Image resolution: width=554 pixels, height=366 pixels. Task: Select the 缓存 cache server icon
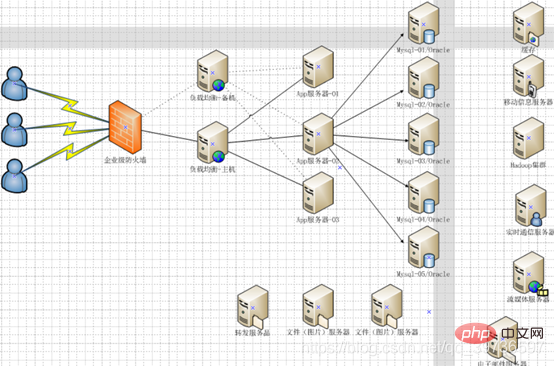click(528, 24)
